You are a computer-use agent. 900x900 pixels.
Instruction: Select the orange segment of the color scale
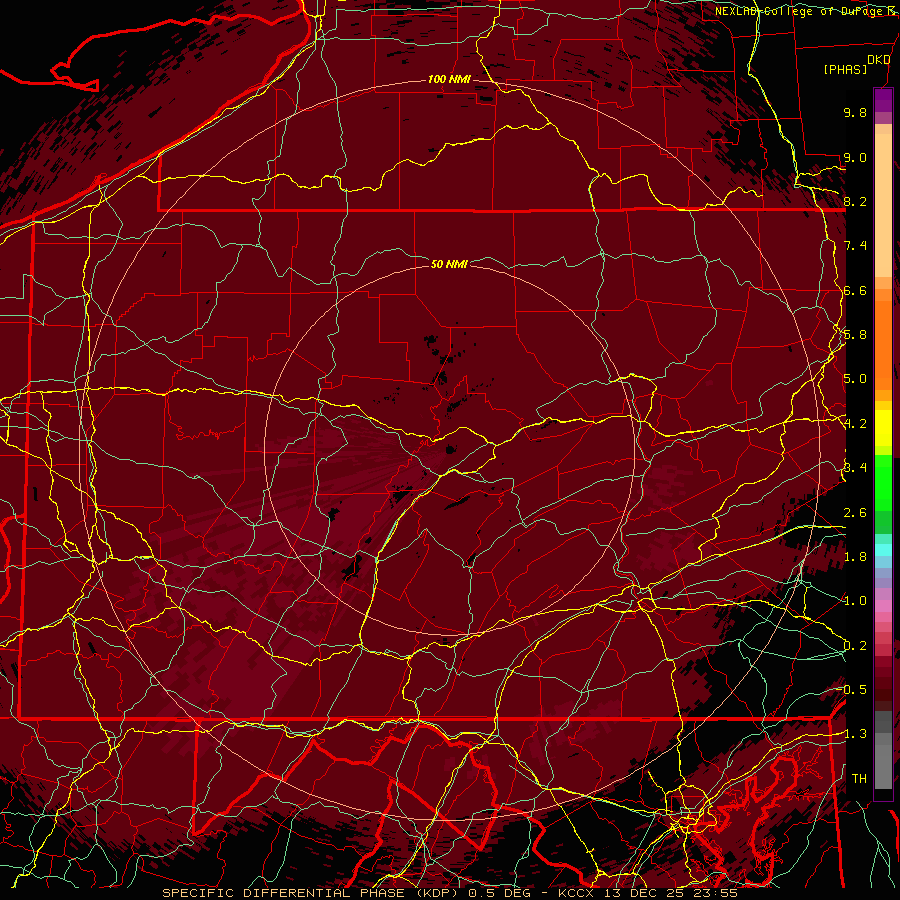tap(883, 346)
